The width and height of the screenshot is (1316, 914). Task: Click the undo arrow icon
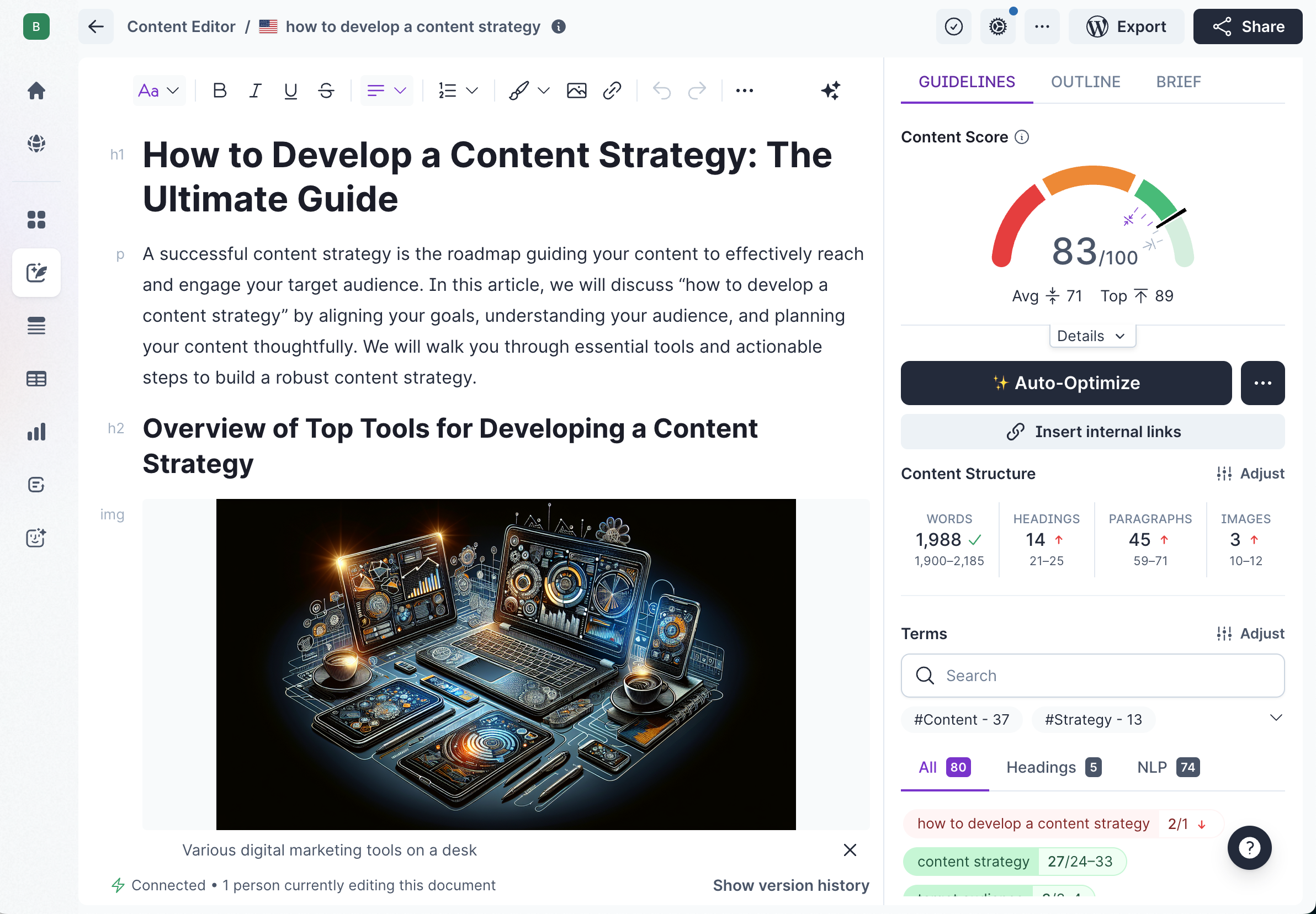(x=661, y=91)
